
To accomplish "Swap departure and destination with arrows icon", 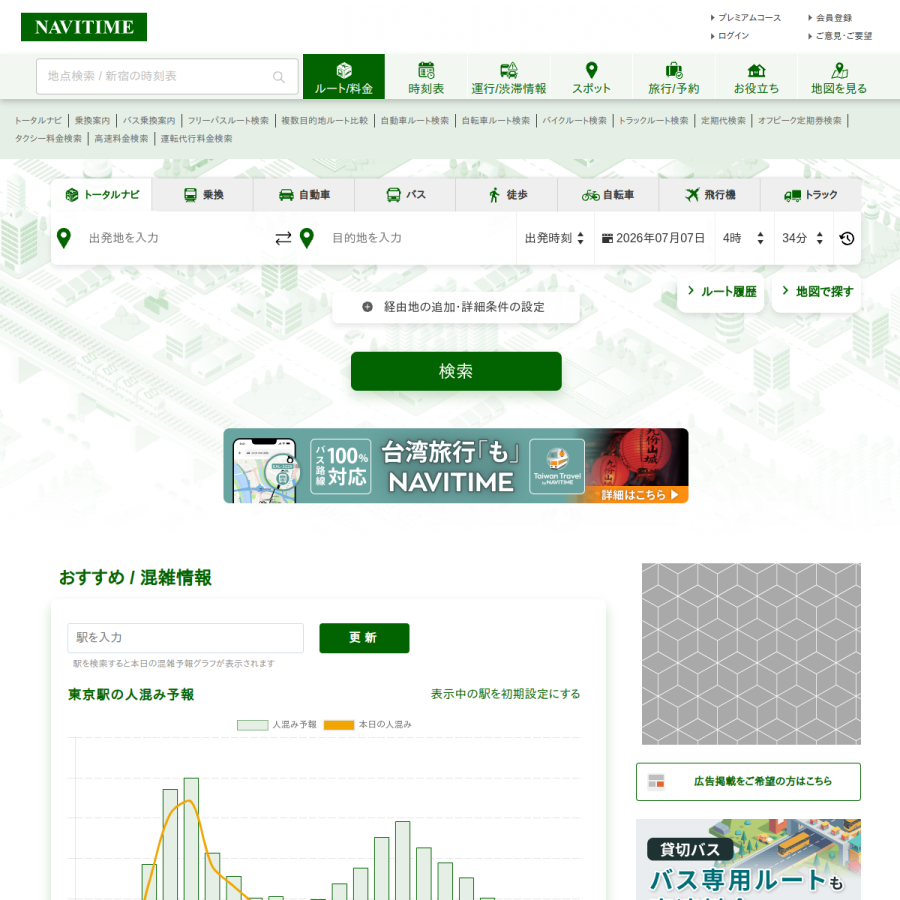I will [283, 238].
